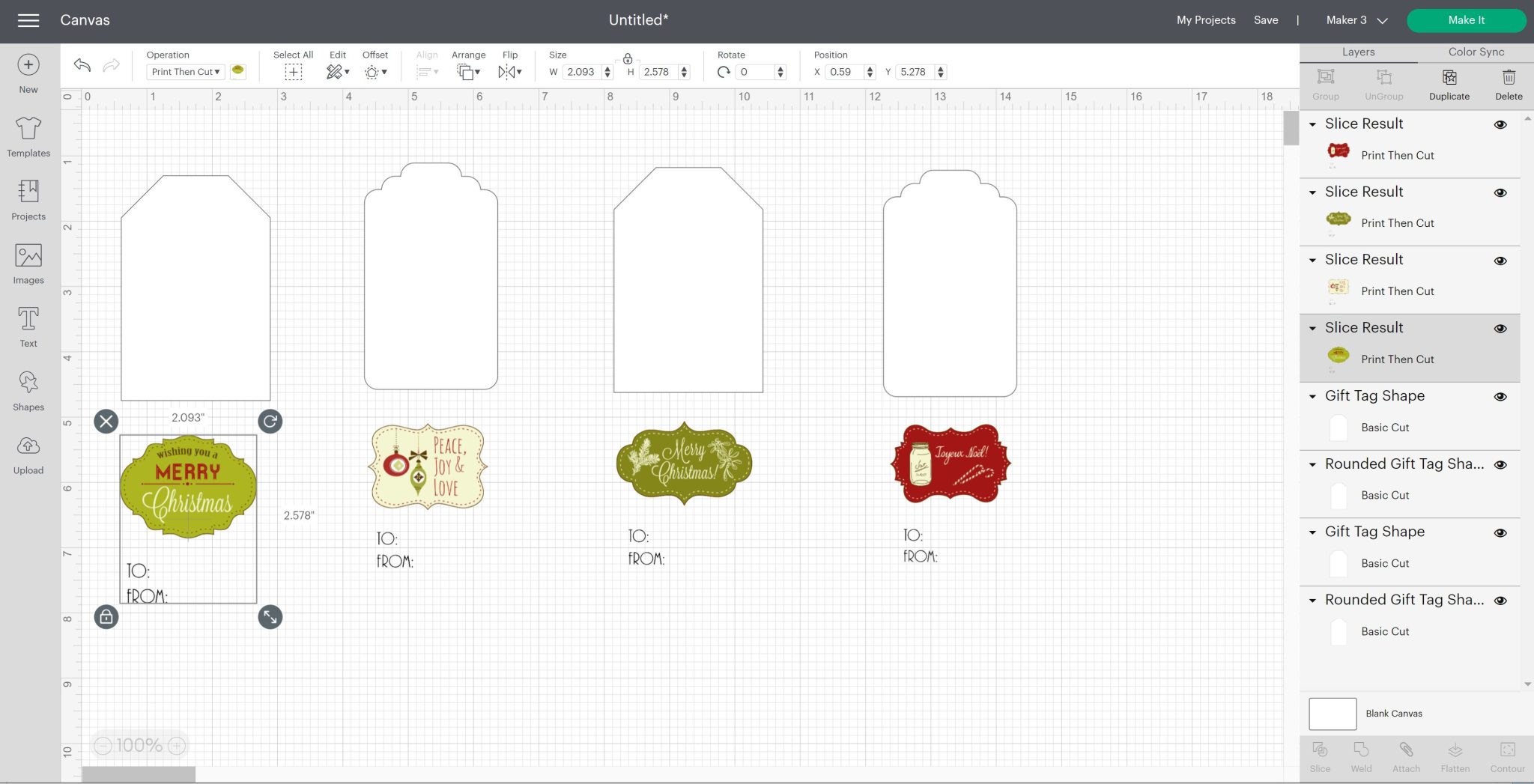
Task: Open the Maker 3 machine dropdown
Action: click(x=1354, y=20)
